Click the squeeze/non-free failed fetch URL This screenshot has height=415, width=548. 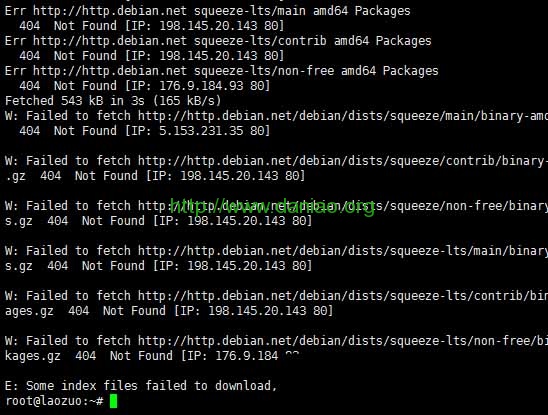(x=343, y=206)
